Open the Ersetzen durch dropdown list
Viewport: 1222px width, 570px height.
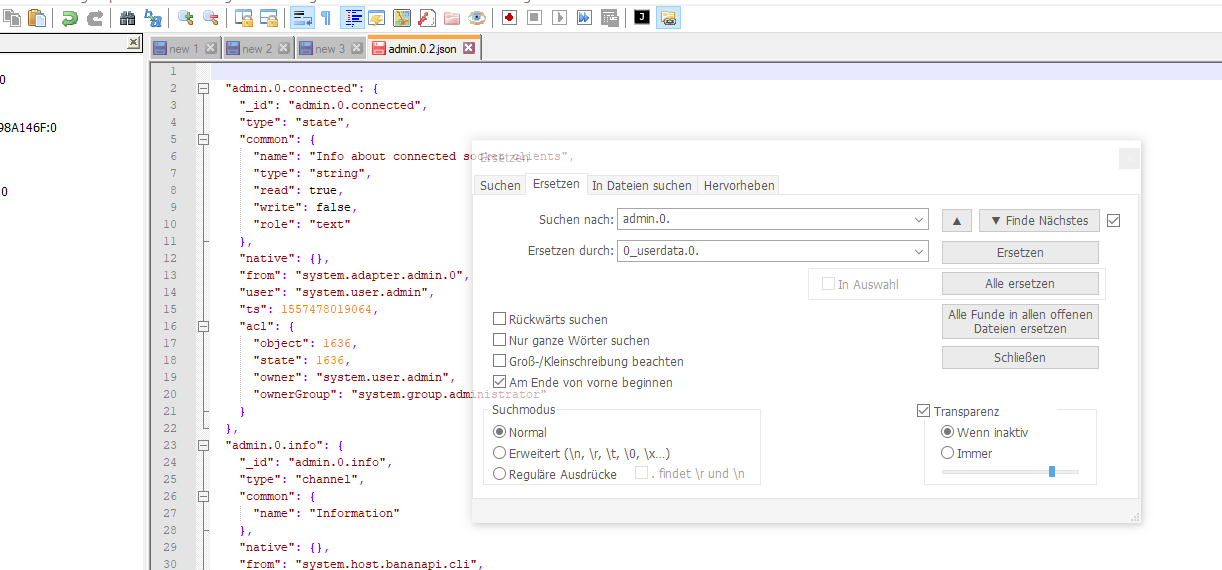[x=919, y=251]
